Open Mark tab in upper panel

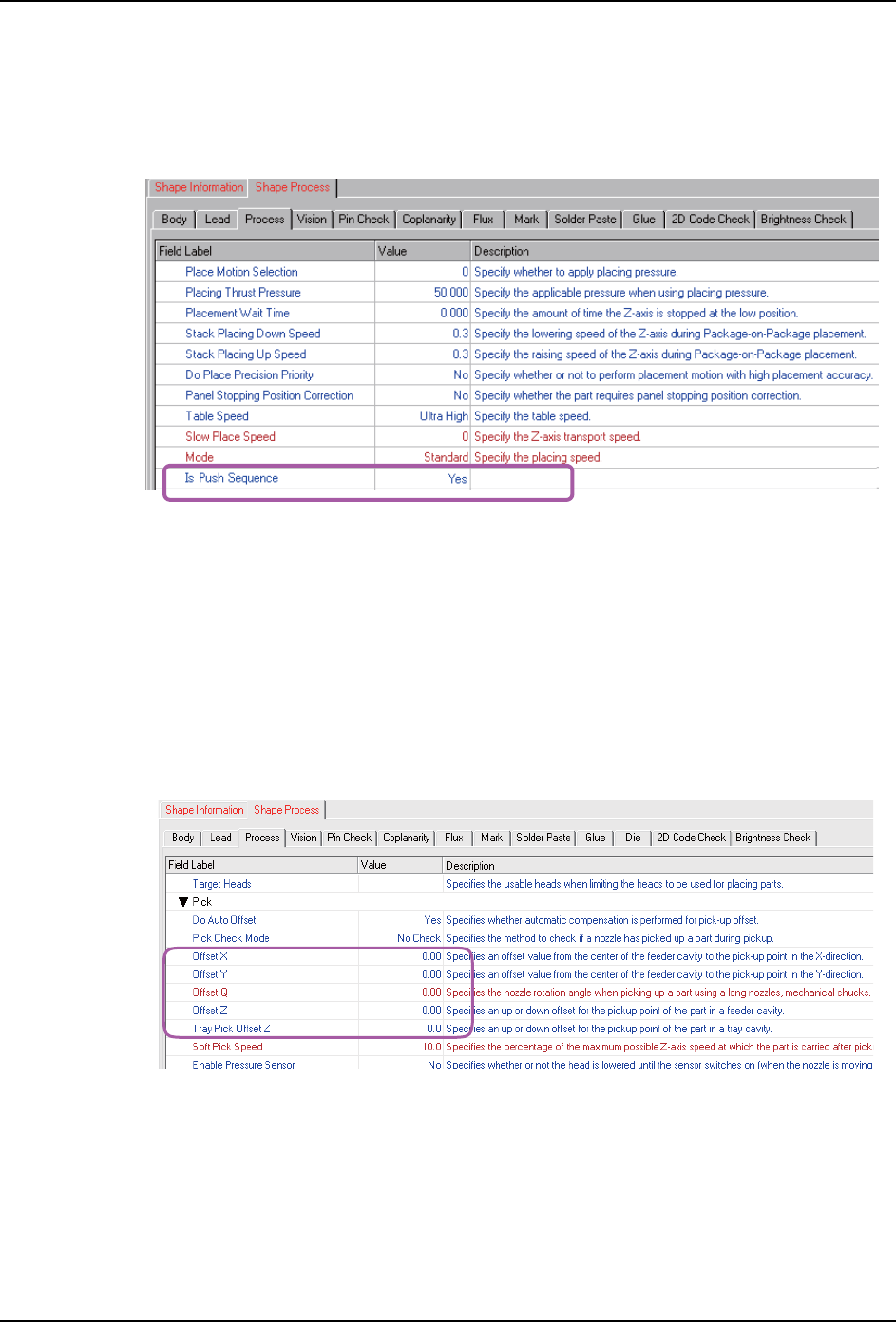click(x=526, y=220)
